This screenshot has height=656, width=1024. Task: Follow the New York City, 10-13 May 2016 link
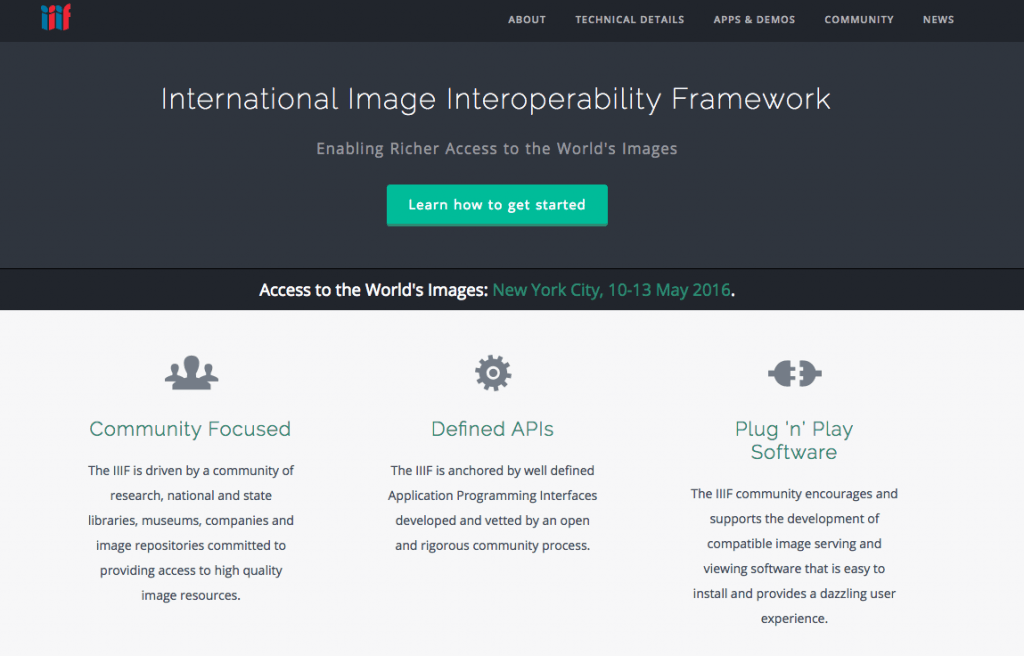pyautogui.click(x=611, y=290)
